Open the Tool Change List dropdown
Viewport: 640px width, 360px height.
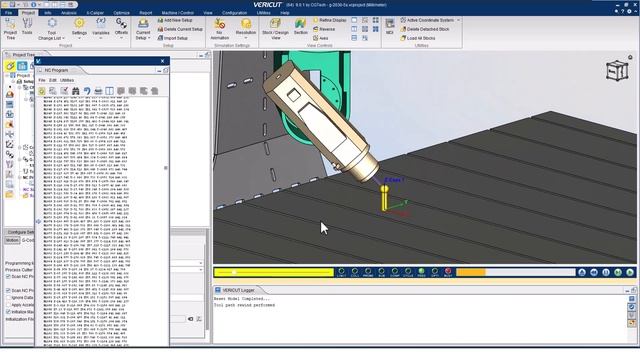coord(52,29)
